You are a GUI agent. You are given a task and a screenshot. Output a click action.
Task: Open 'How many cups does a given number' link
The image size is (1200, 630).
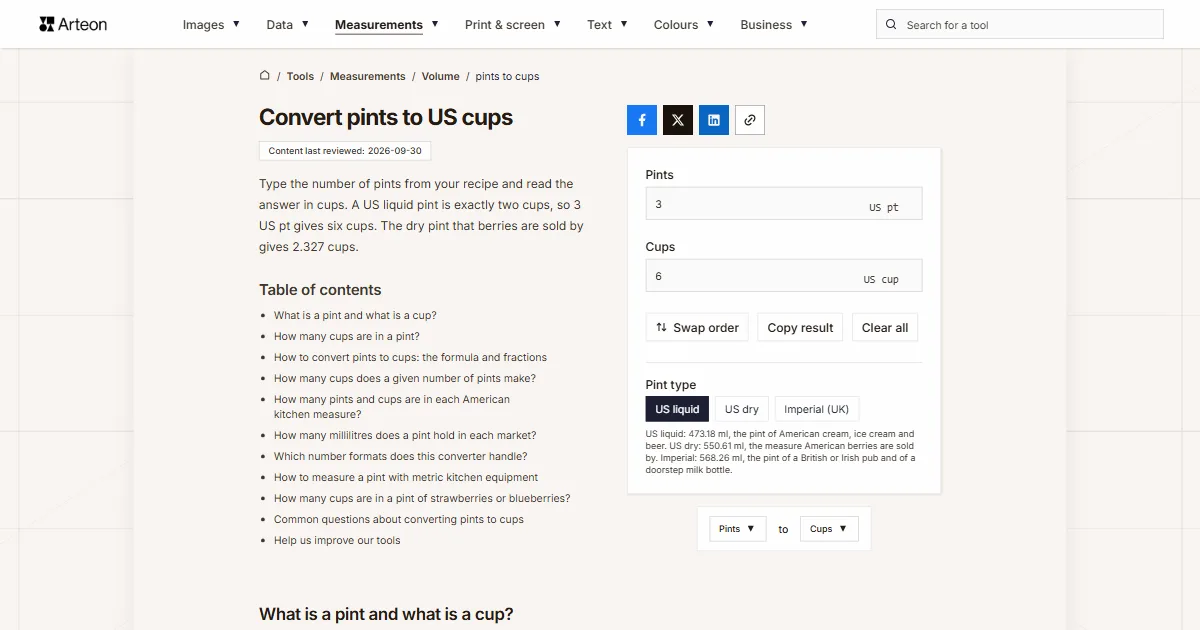tap(405, 378)
